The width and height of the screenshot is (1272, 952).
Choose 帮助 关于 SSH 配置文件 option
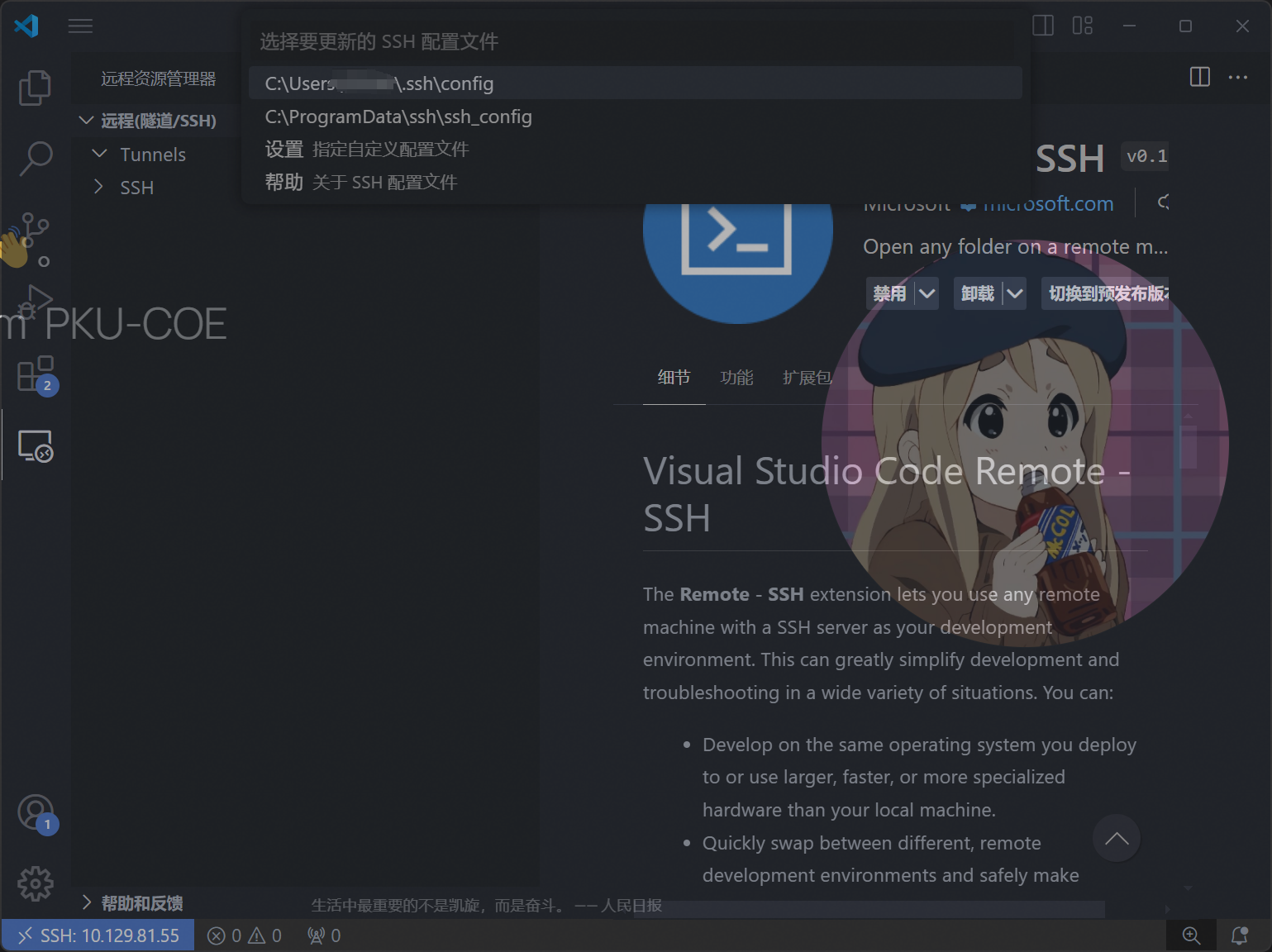click(x=635, y=182)
